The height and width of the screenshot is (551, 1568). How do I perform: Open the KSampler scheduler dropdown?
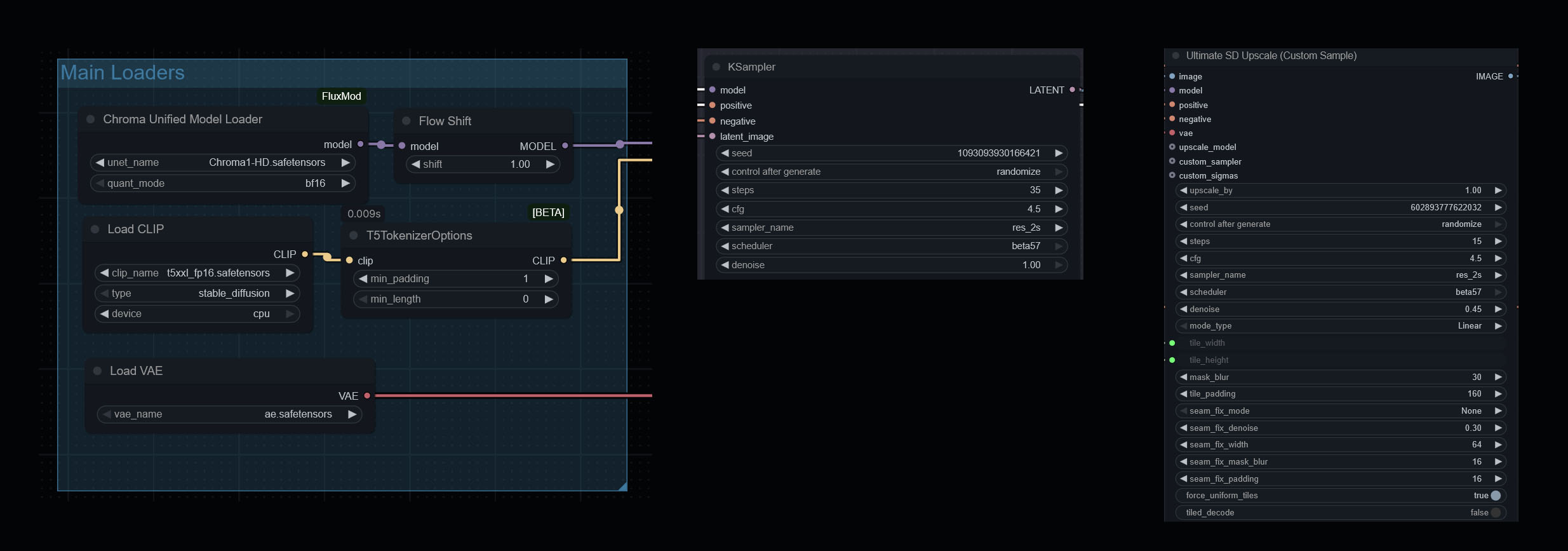[892, 246]
